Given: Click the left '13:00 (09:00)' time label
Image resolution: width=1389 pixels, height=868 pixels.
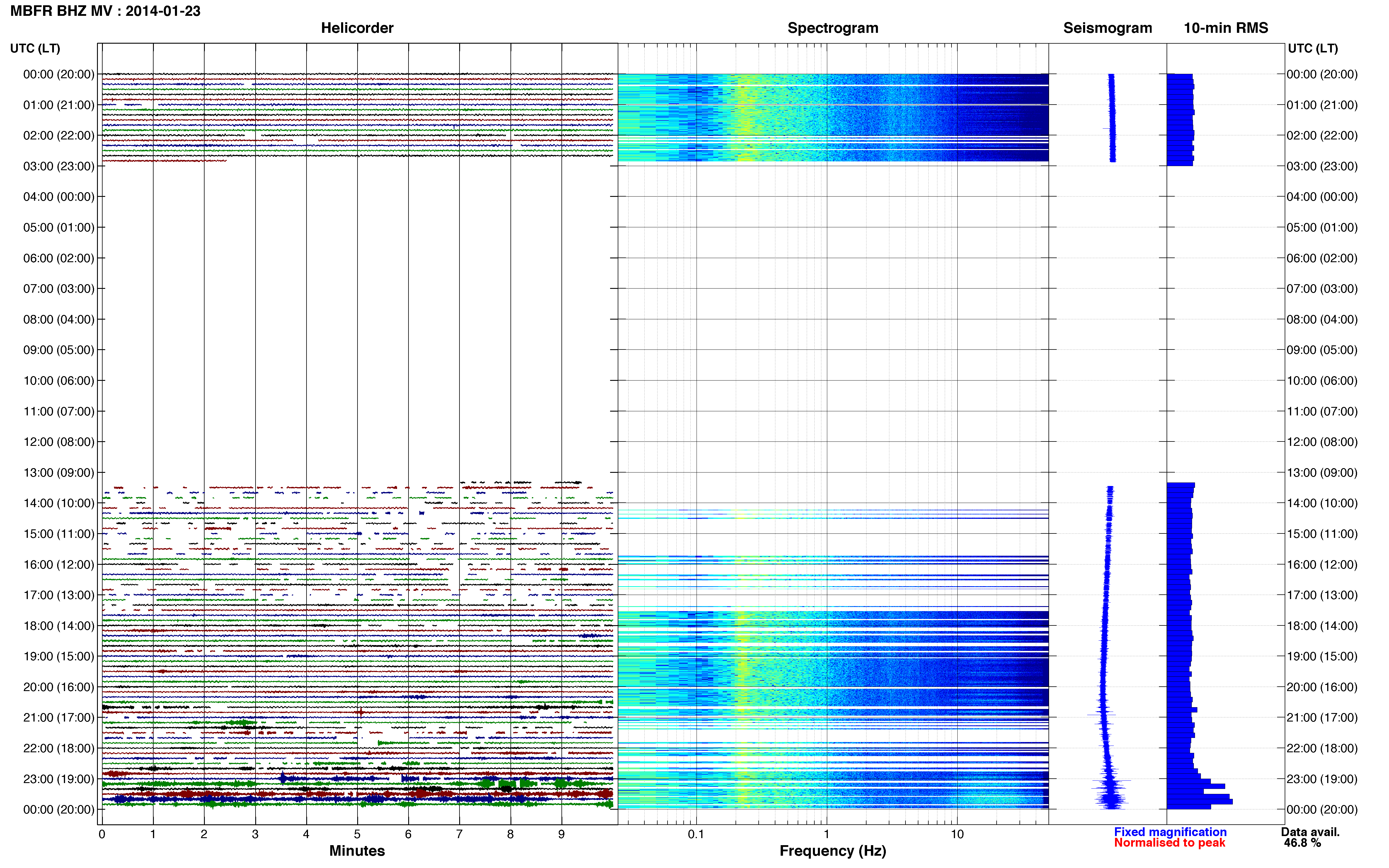Looking at the screenshot, I should [59, 473].
